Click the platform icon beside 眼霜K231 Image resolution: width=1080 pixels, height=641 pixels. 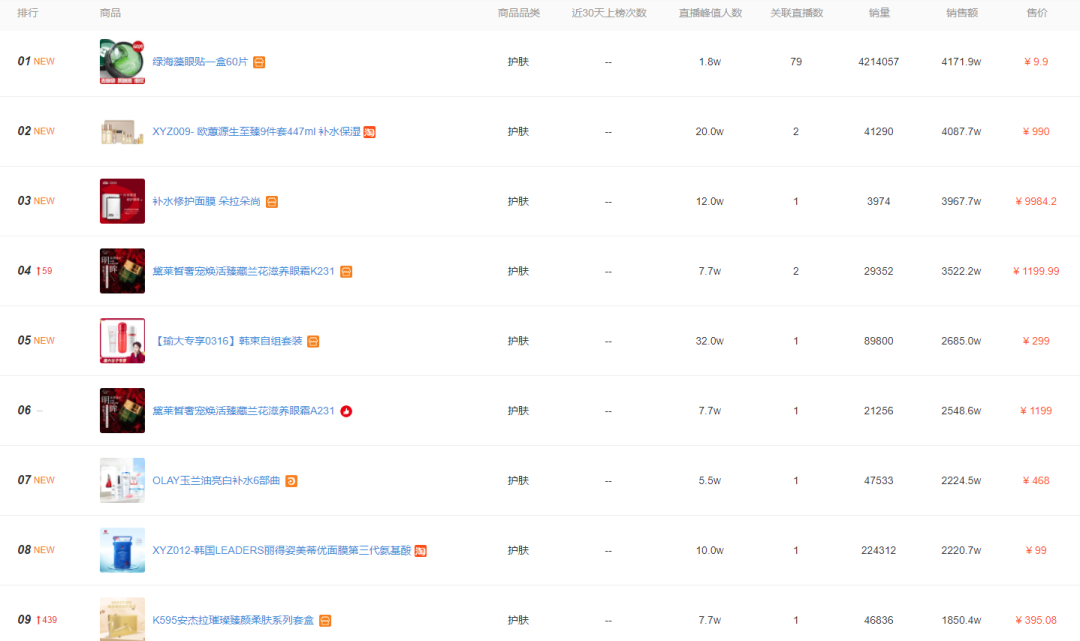point(346,272)
